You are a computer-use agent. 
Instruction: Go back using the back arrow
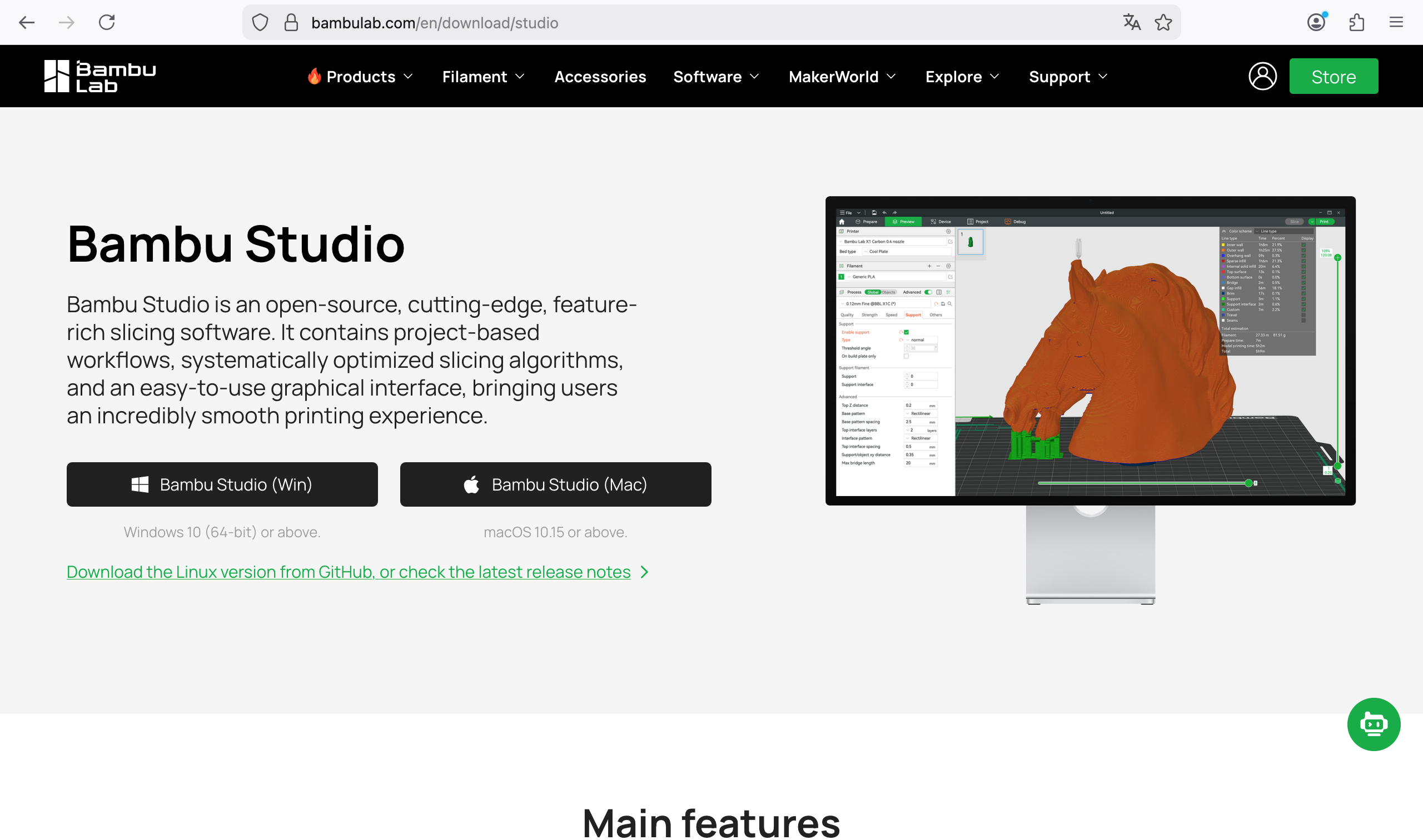point(27,23)
